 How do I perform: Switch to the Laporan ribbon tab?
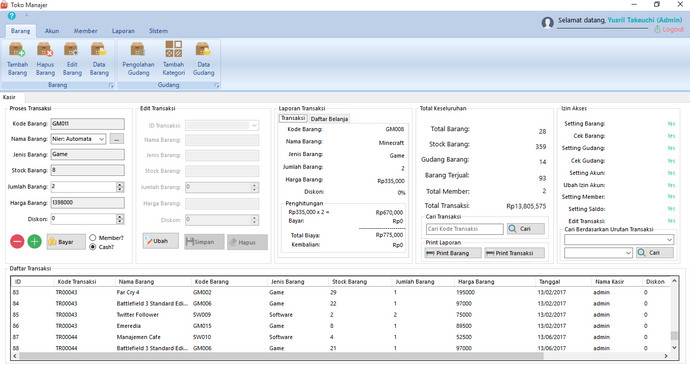click(x=123, y=31)
